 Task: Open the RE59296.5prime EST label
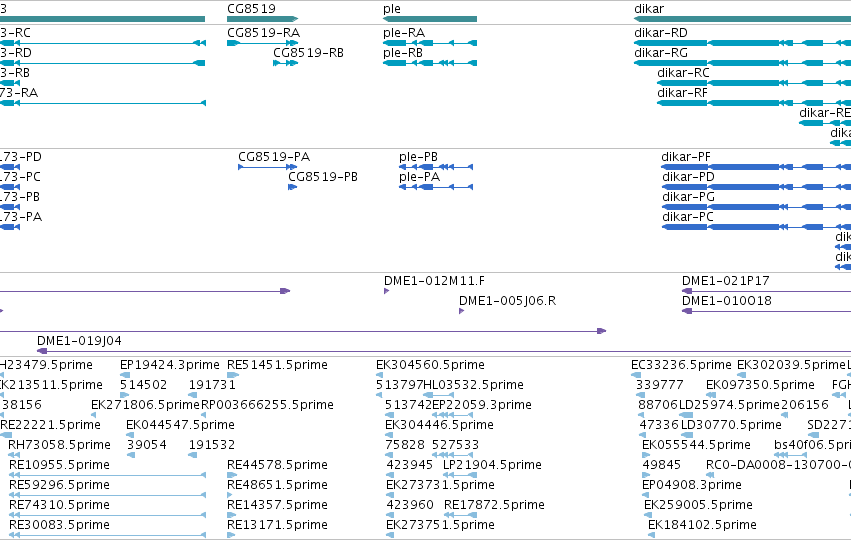pyautogui.click(x=59, y=485)
